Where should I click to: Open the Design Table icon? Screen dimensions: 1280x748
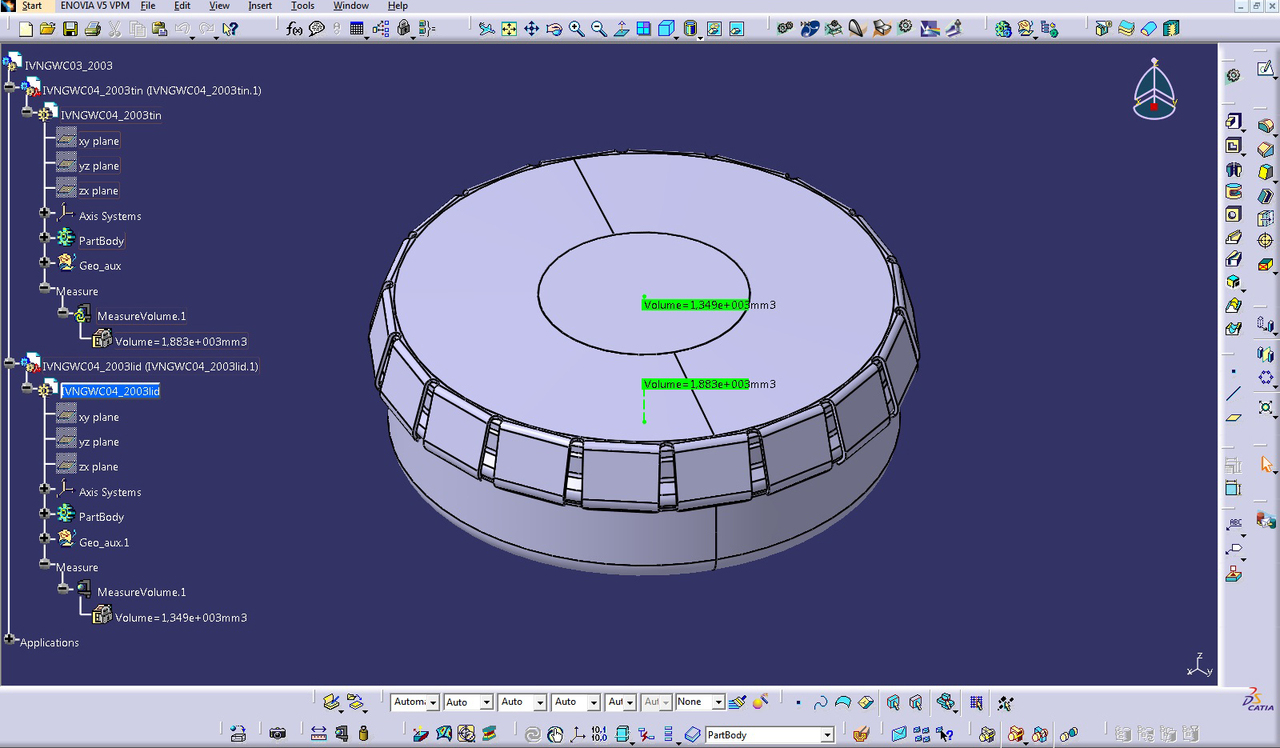357,29
